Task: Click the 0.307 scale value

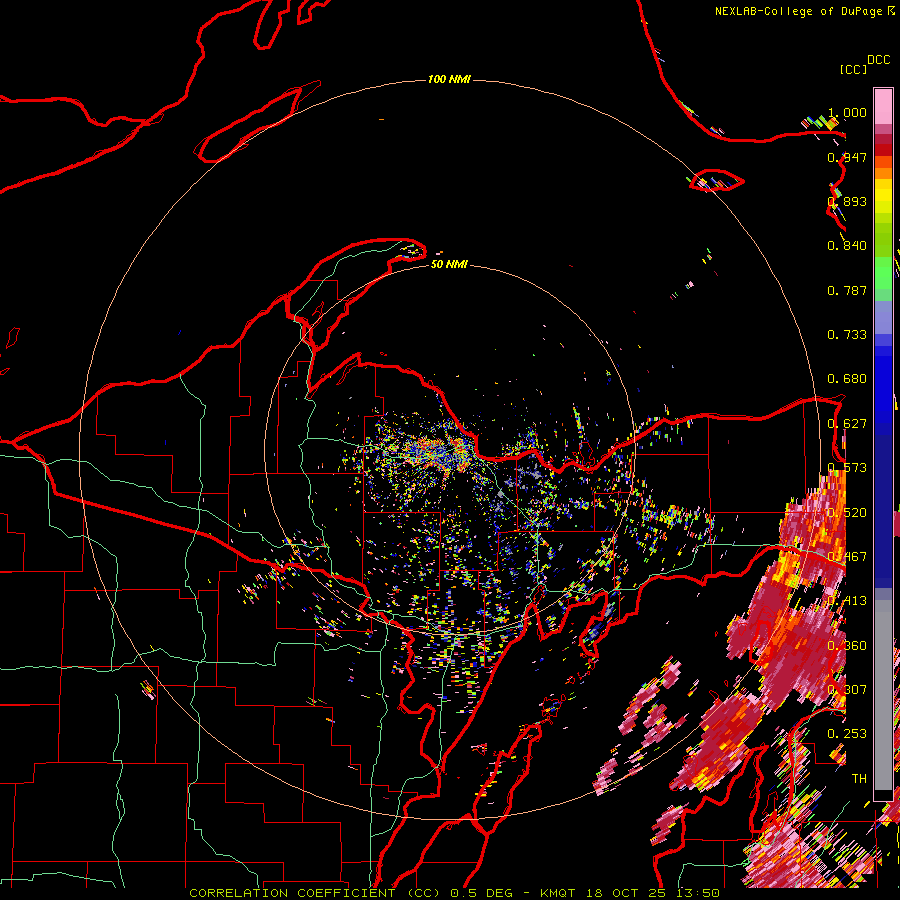Action: coord(847,690)
